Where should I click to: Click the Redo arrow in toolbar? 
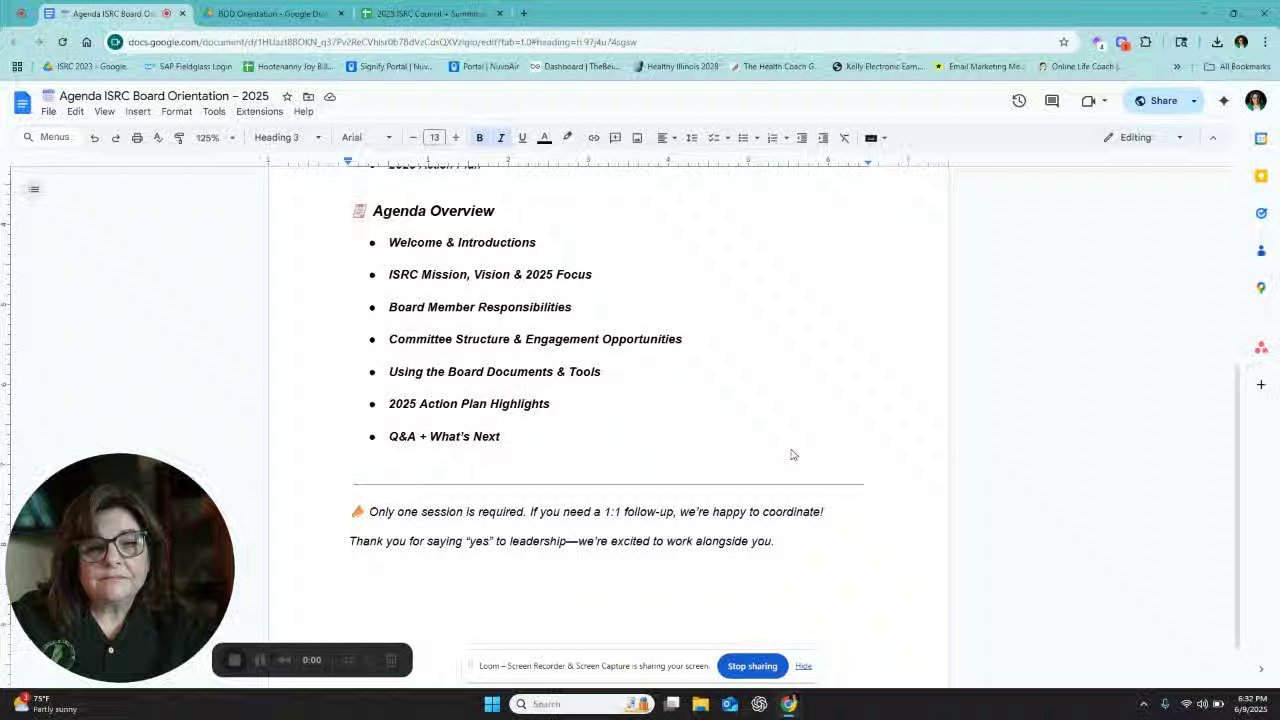(115, 138)
